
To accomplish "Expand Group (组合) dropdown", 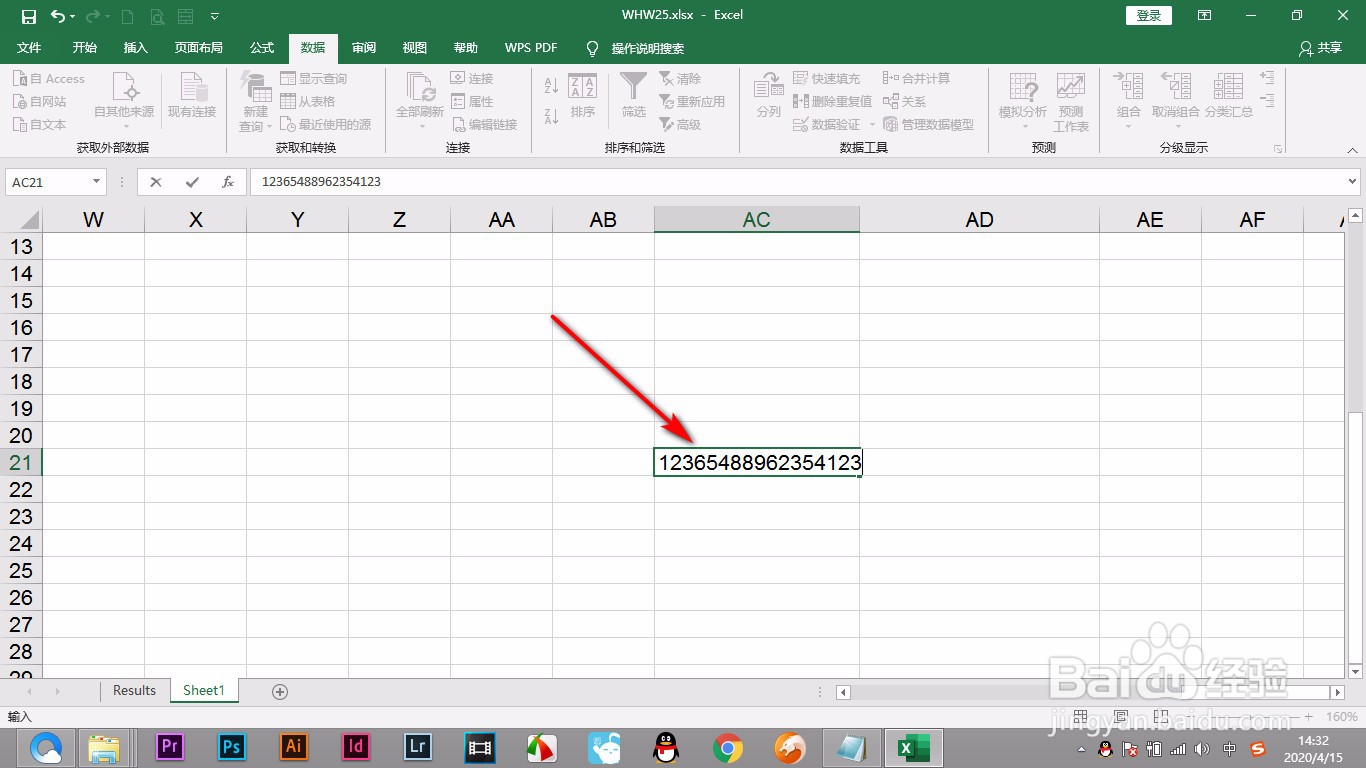I will [x=1129, y=127].
